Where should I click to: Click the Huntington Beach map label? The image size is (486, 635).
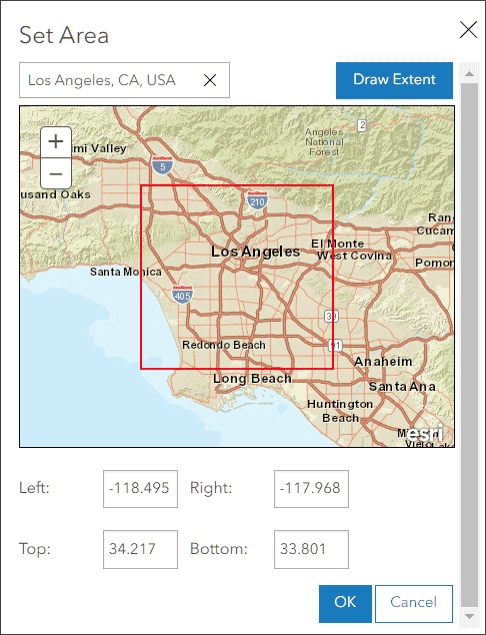(x=340, y=411)
